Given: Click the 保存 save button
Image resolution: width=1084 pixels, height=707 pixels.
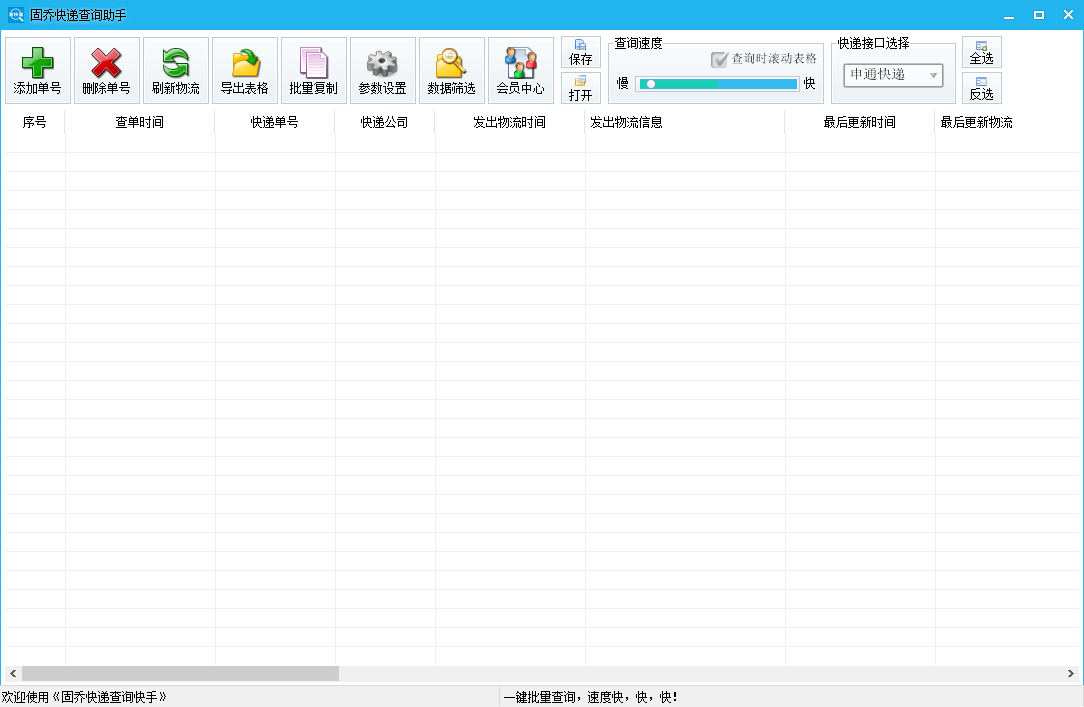Looking at the screenshot, I should 581,52.
